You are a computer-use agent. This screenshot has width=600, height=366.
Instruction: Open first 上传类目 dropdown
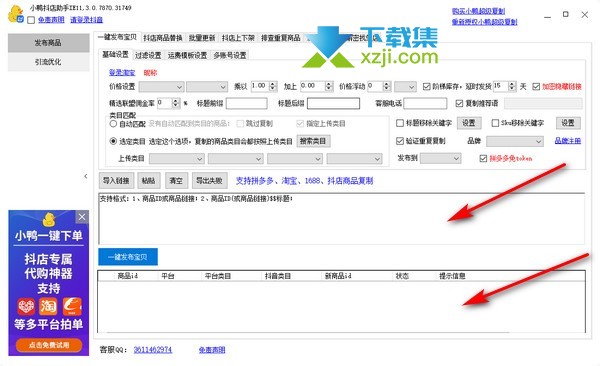[x=176, y=158]
